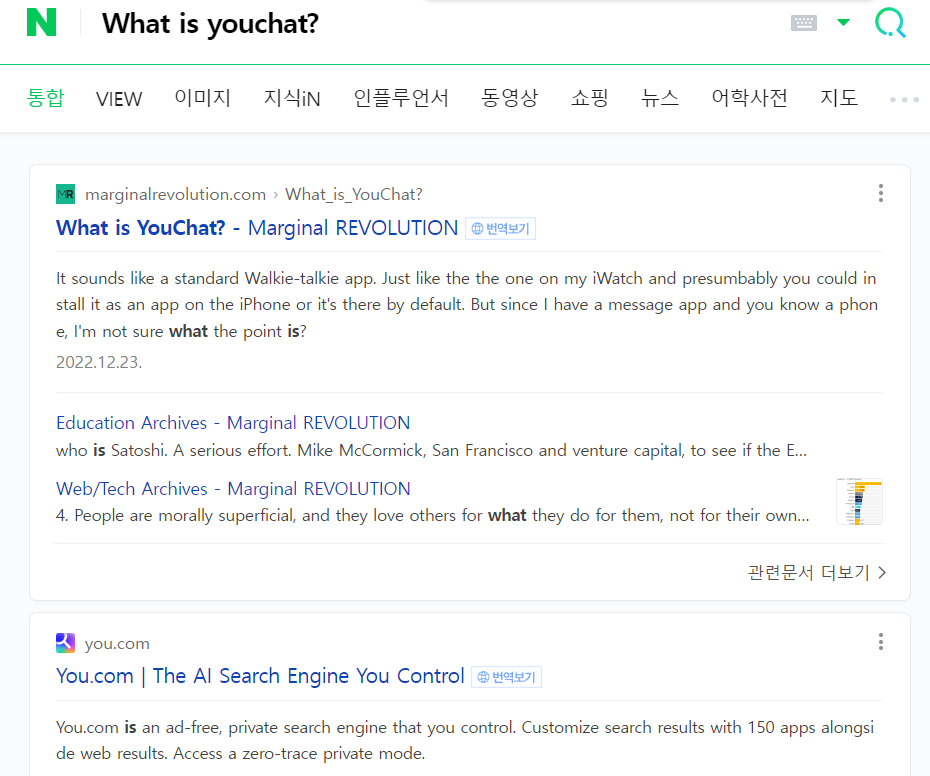Image resolution: width=930 pixels, height=776 pixels.
Task: Open the dropdown arrow next to the keyboard icon
Action: point(841,22)
